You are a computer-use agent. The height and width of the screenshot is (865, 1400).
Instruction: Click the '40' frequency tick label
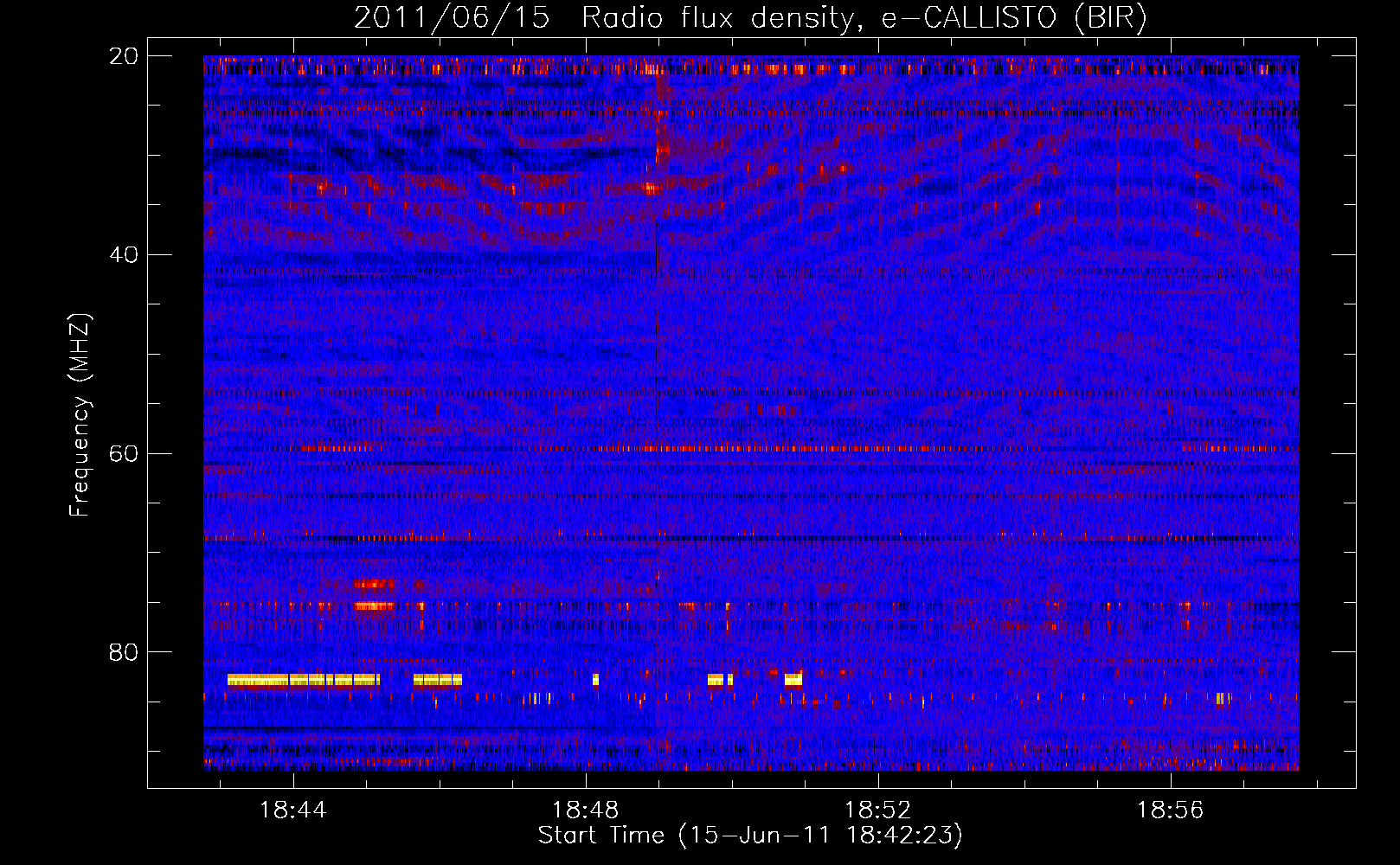(x=123, y=255)
